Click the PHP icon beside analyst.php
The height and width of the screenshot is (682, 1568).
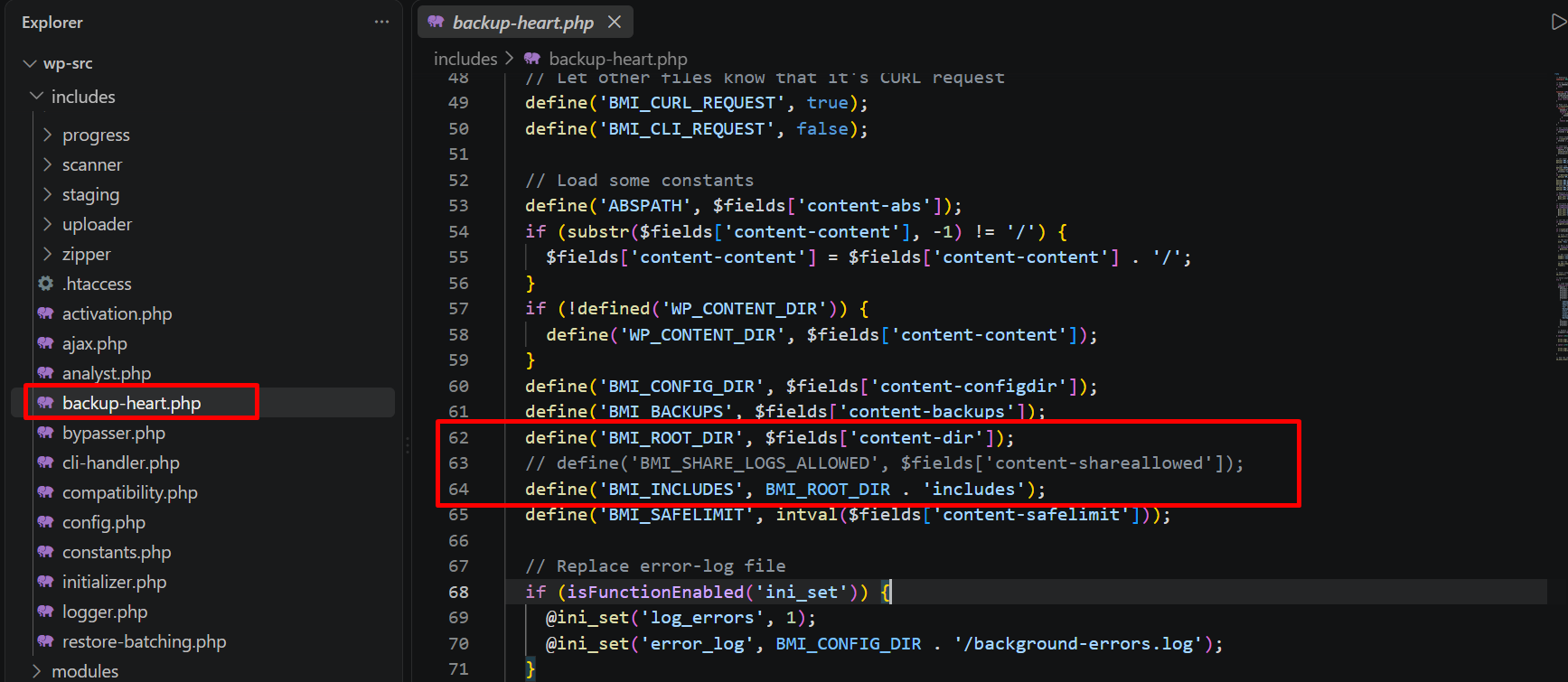46,373
